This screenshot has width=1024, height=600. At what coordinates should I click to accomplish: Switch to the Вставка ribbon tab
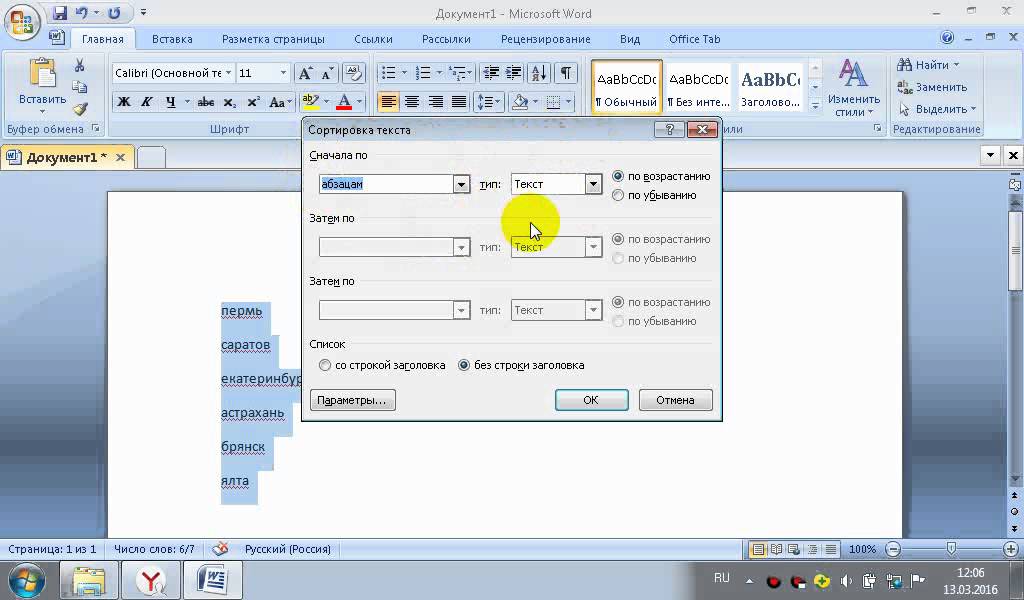click(172, 39)
